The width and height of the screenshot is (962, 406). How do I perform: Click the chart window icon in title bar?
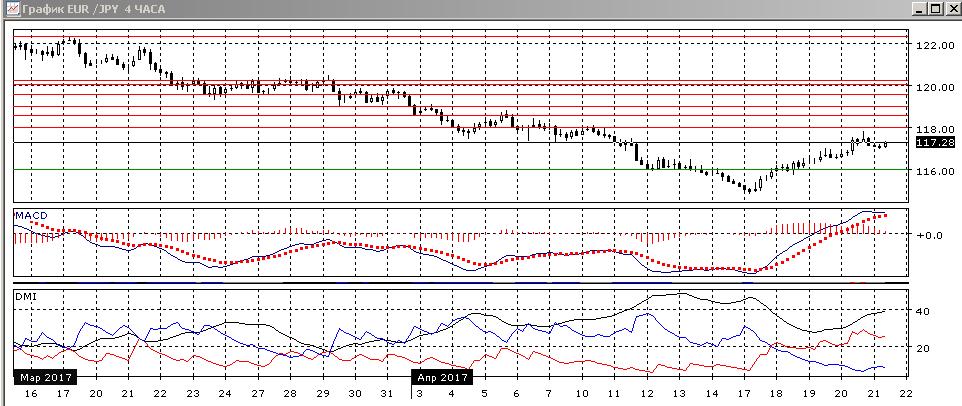coord(12,9)
